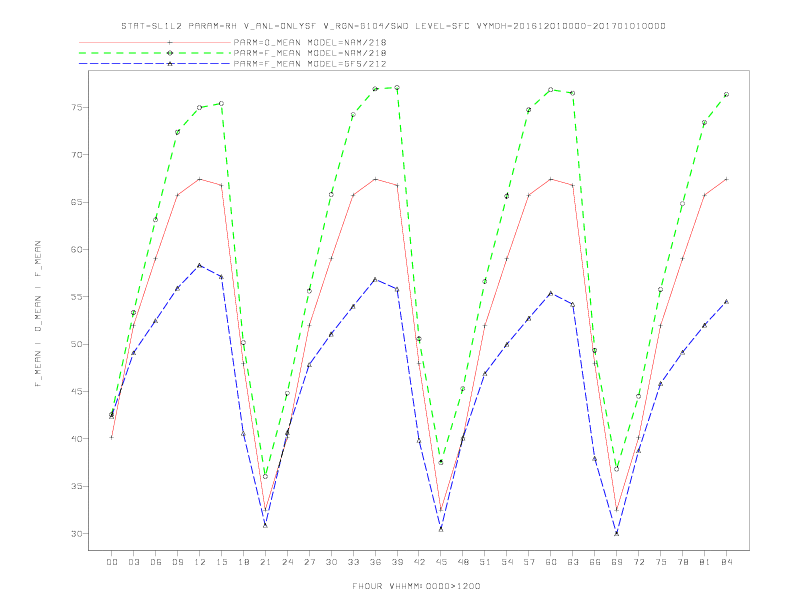
Task: Click x-axis forecast hour label 66
Action: 595,562
